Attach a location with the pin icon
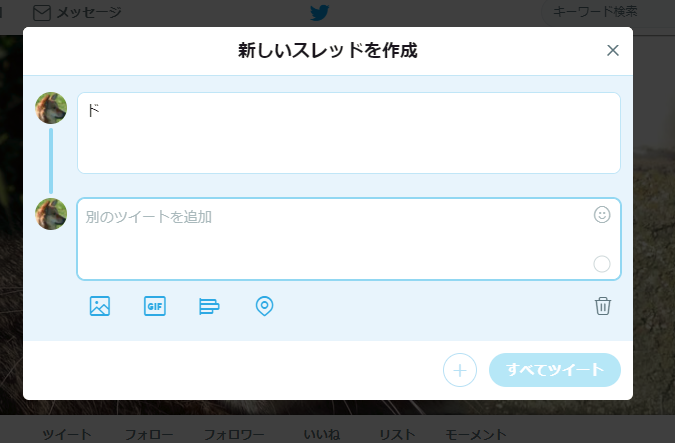This screenshot has width=675, height=443. point(264,306)
